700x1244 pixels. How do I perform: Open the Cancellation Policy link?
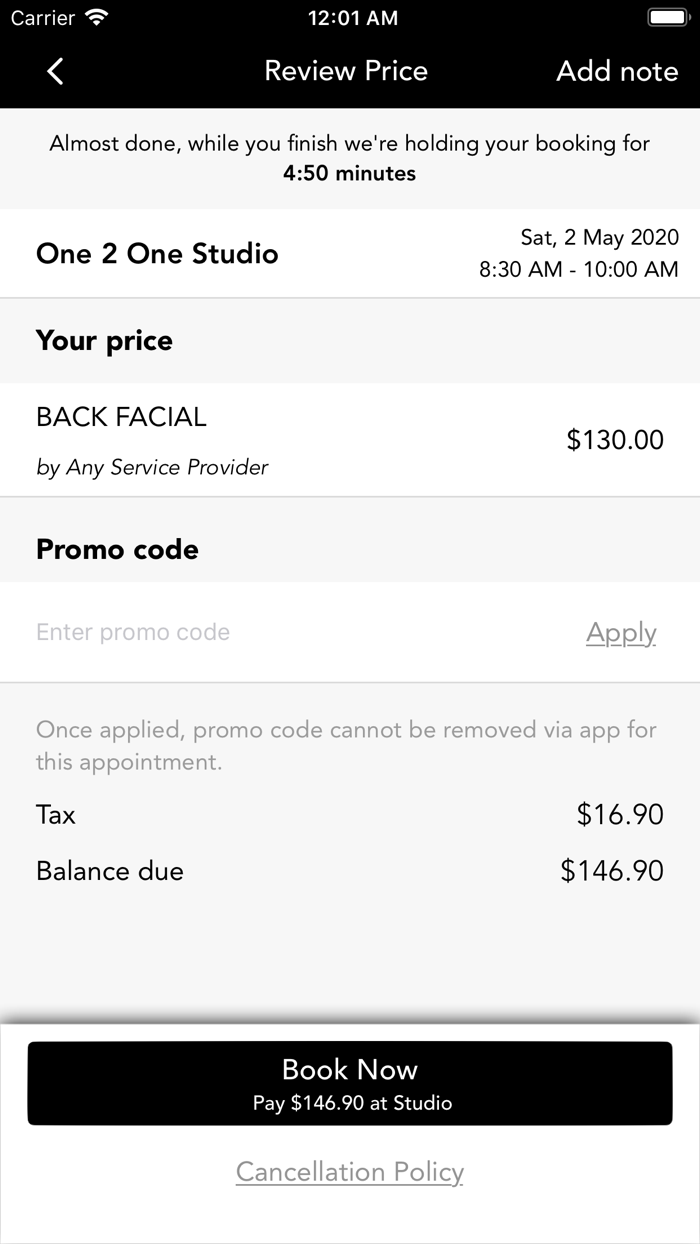tap(350, 1172)
